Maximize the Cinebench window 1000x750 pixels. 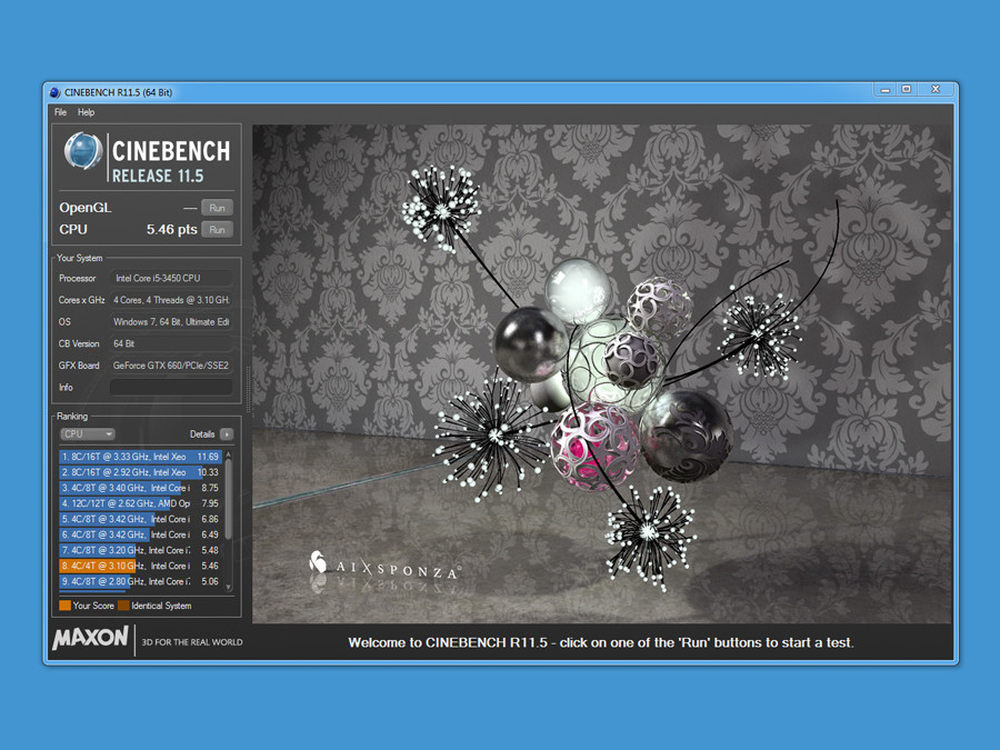(x=906, y=90)
